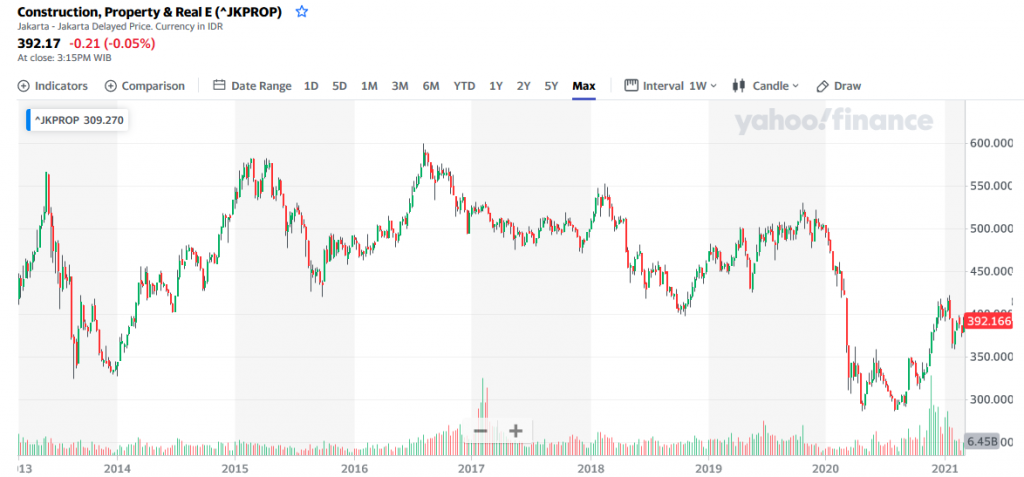Image resolution: width=1024 pixels, height=477 pixels.
Task: Select the Draw pencil tool
Action: click(823, 86)
